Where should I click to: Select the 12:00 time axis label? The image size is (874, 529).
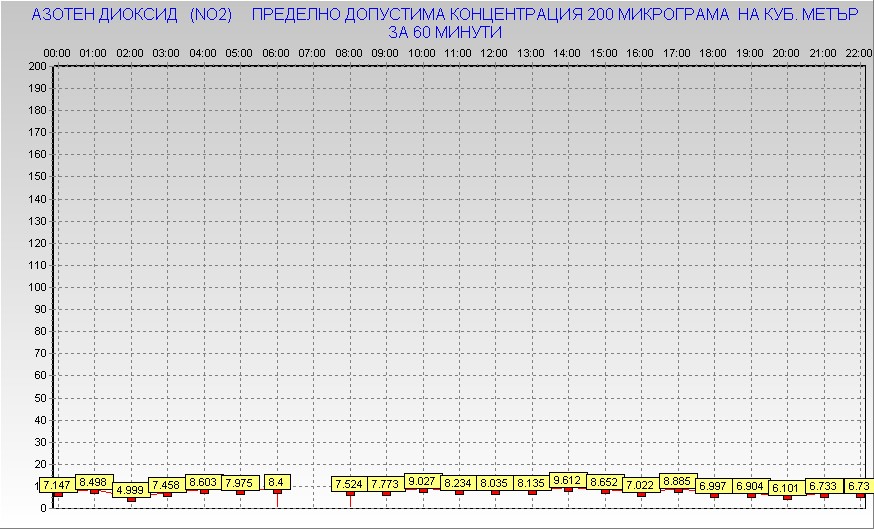(x=494, y=54)
